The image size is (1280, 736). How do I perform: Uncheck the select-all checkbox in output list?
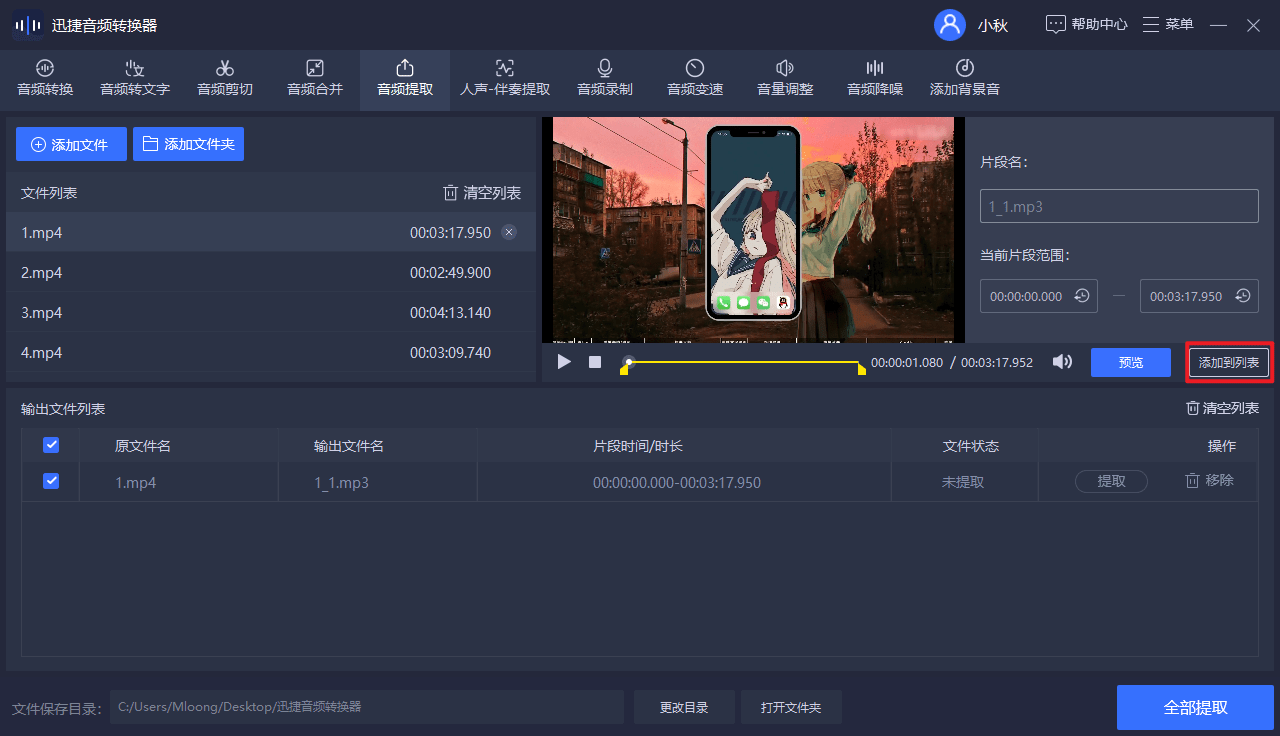tap(51, 445)
